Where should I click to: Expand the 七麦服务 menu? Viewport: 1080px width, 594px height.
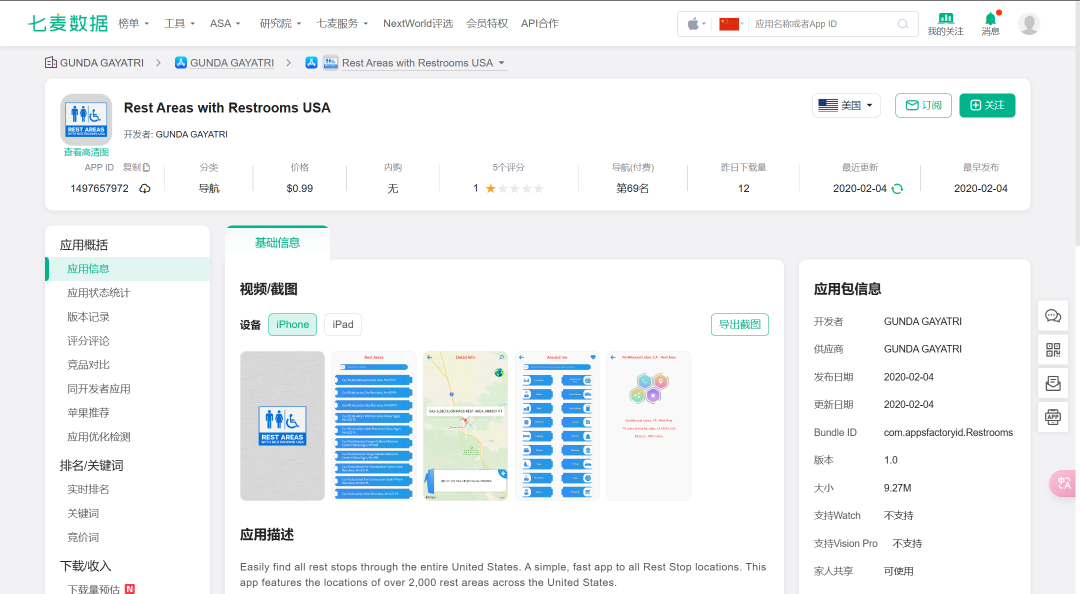(342, 23)
